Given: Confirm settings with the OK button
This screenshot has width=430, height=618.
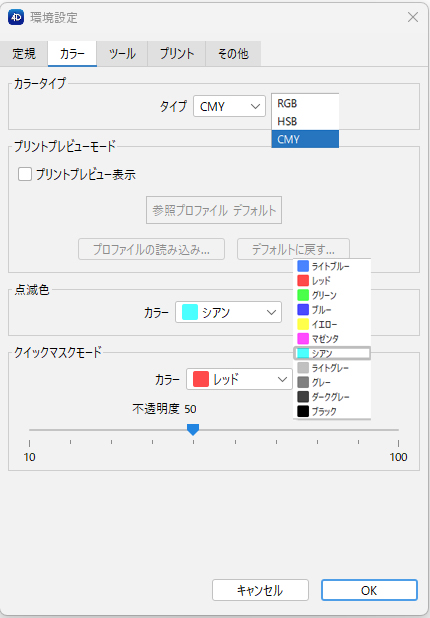Looking at the screenshot, I should click(369, 590).
